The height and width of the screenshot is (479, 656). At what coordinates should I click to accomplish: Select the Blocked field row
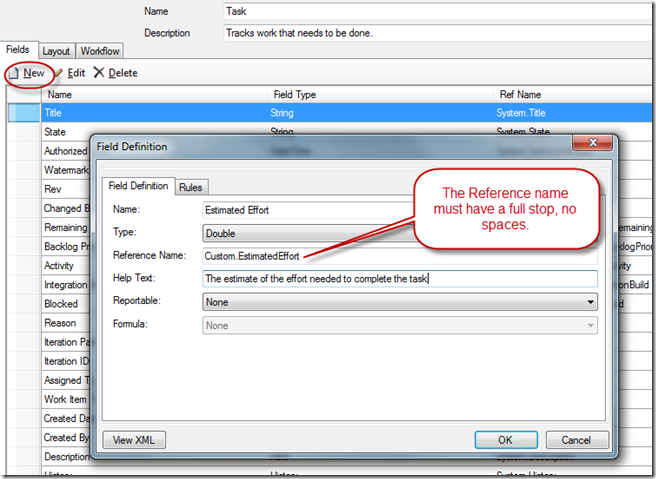tap(61, 304)
